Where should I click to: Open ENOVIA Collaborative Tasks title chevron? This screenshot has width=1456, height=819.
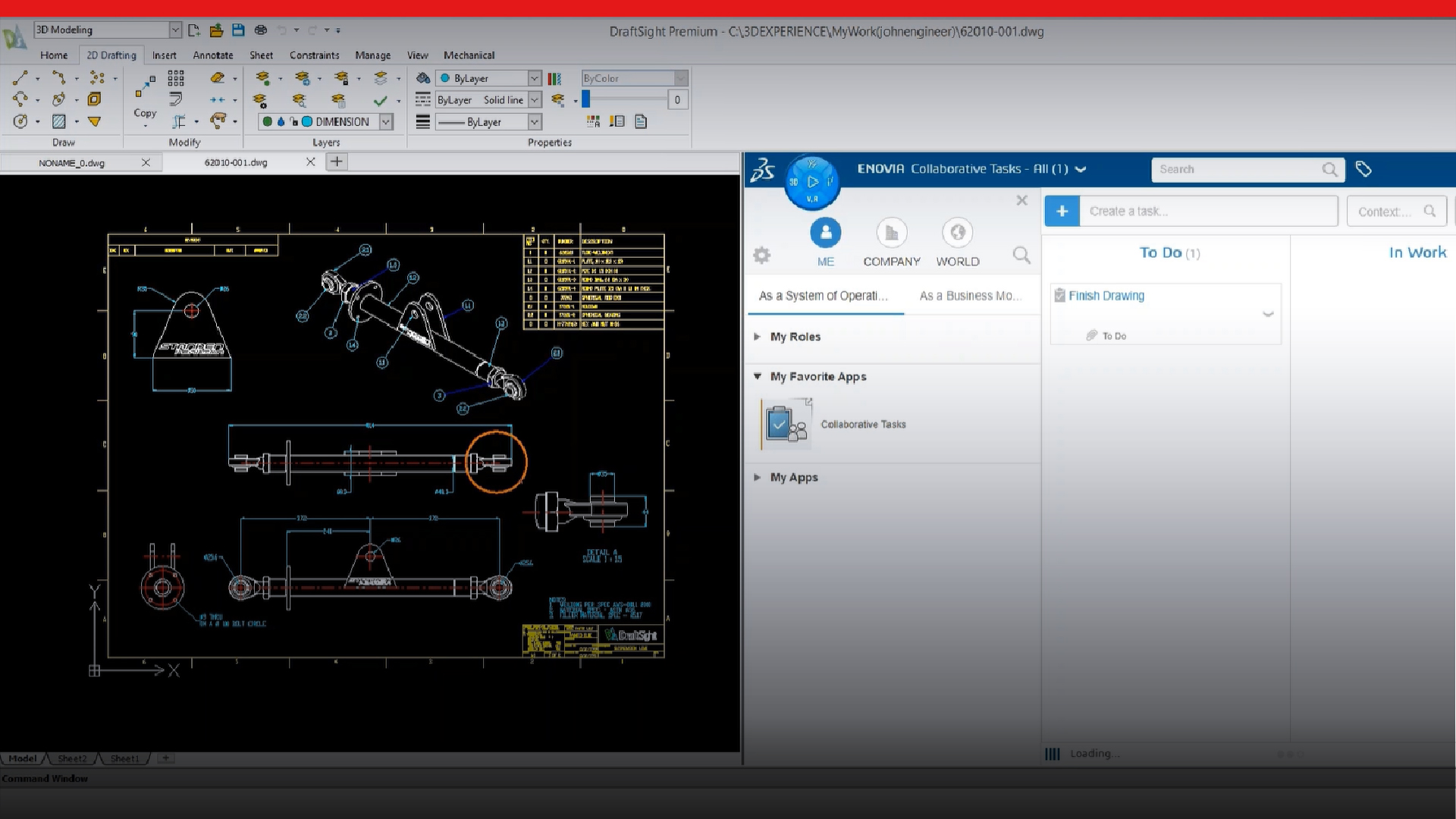coord(1081,169)
